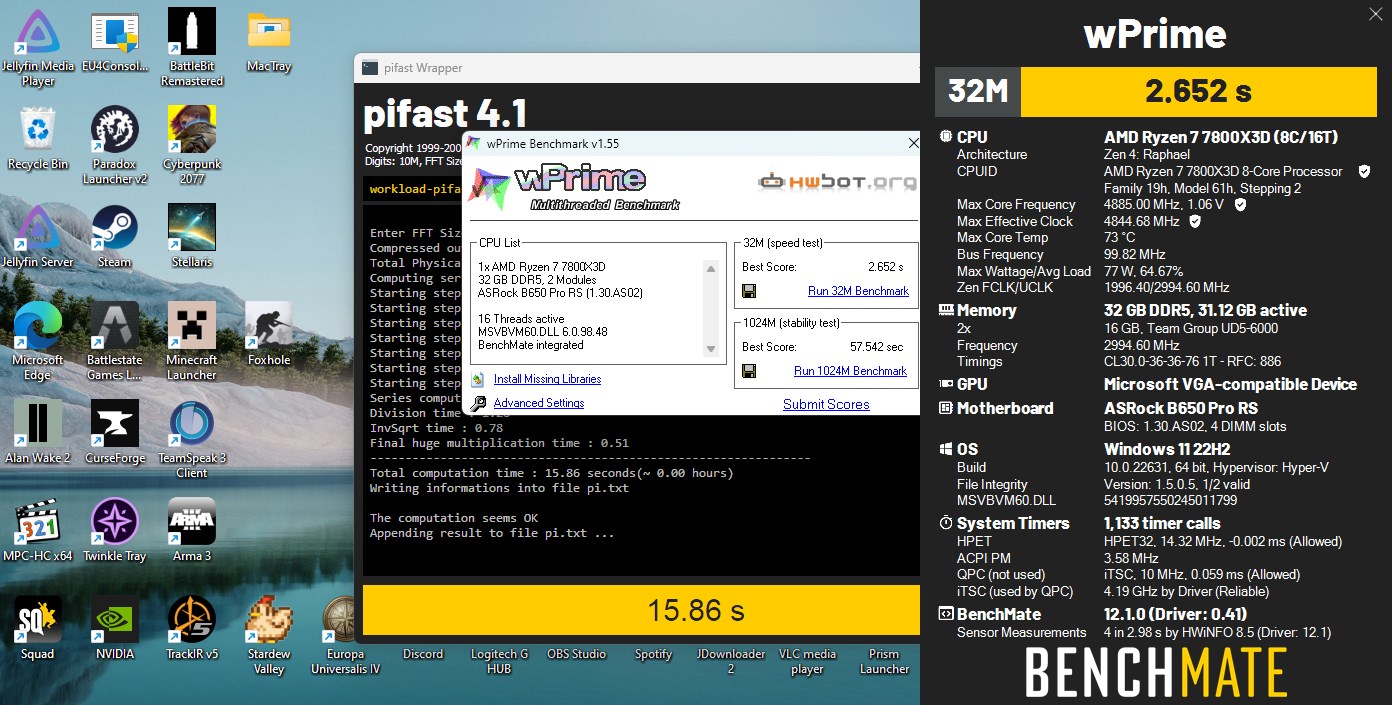Open Spotify shortcut label
This screenshot has height=705, width=1392.
[x=654, y=654]
